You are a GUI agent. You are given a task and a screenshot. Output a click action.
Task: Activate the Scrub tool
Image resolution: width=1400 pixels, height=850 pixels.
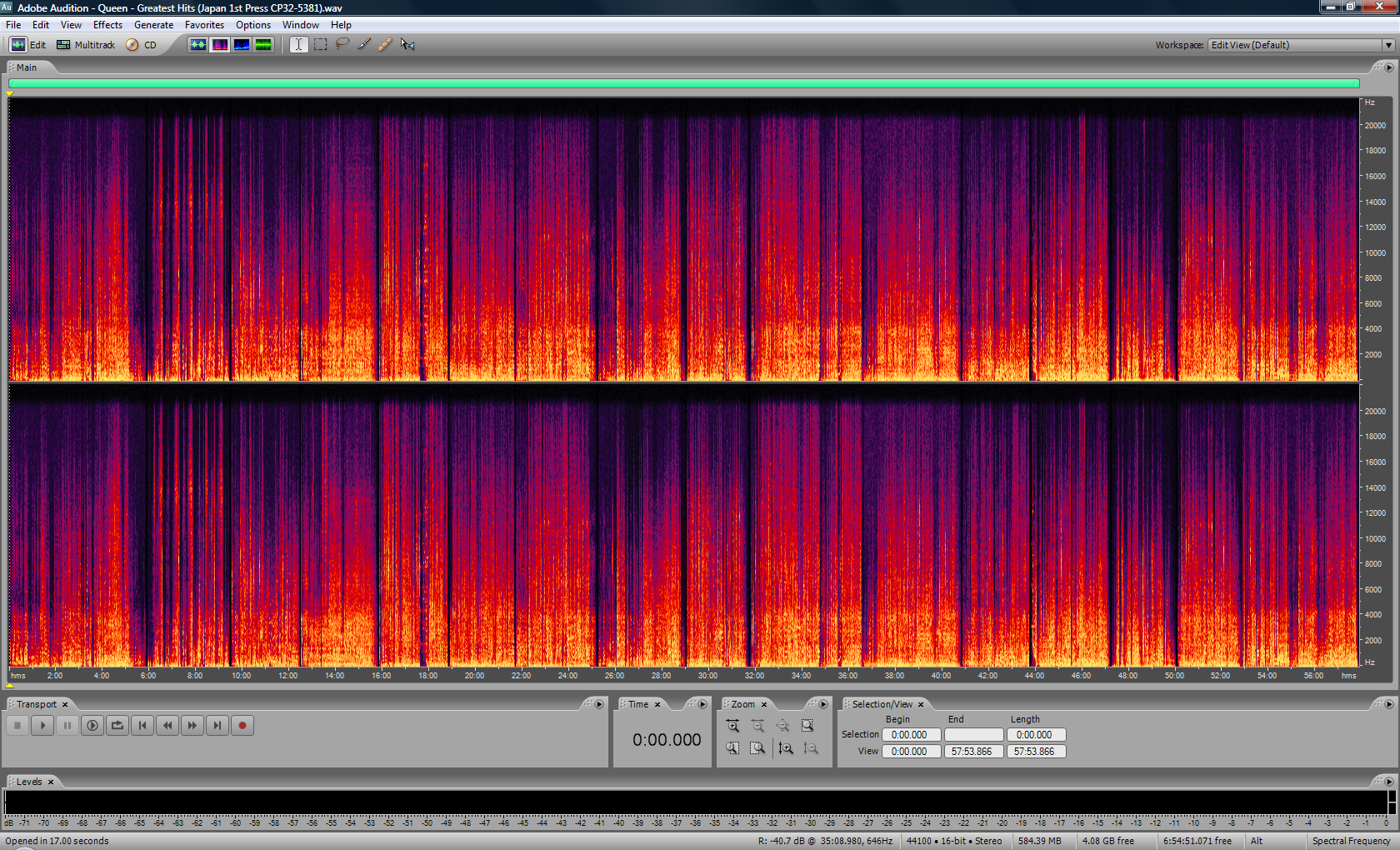(407, 44)
